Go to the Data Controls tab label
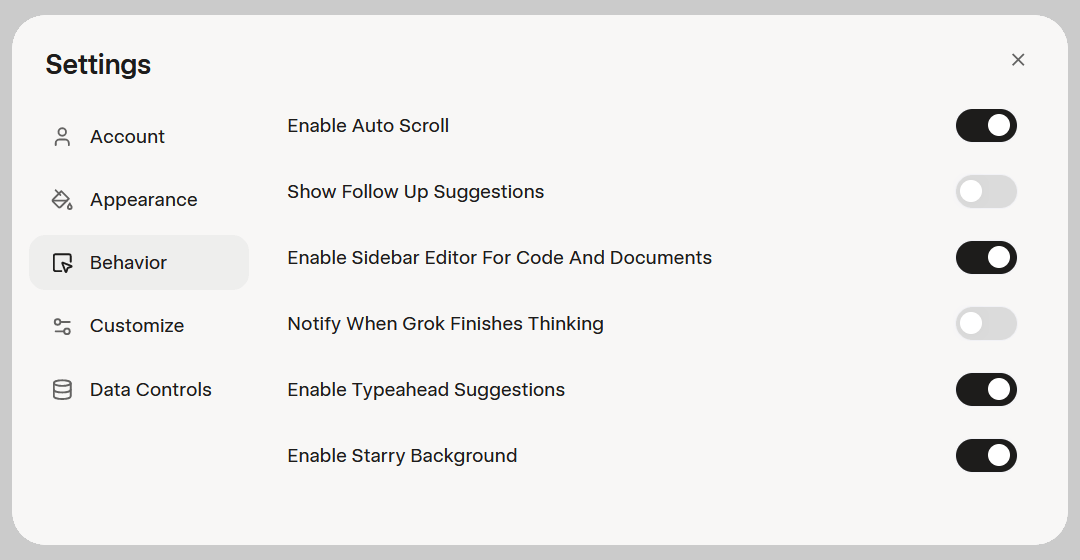The width and height of the screenshot is (1080, 560). tap(151, 390)
